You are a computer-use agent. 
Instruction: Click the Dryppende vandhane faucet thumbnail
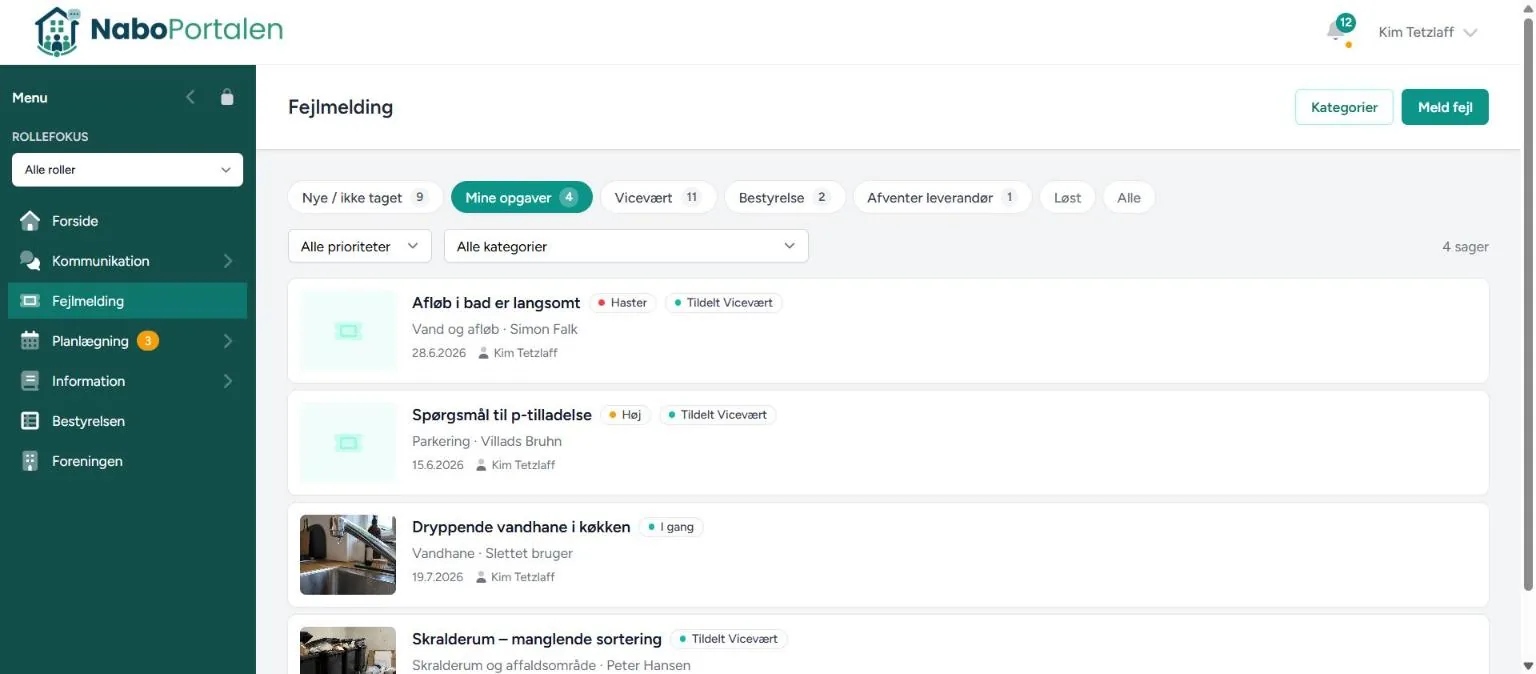click(348, 554)
